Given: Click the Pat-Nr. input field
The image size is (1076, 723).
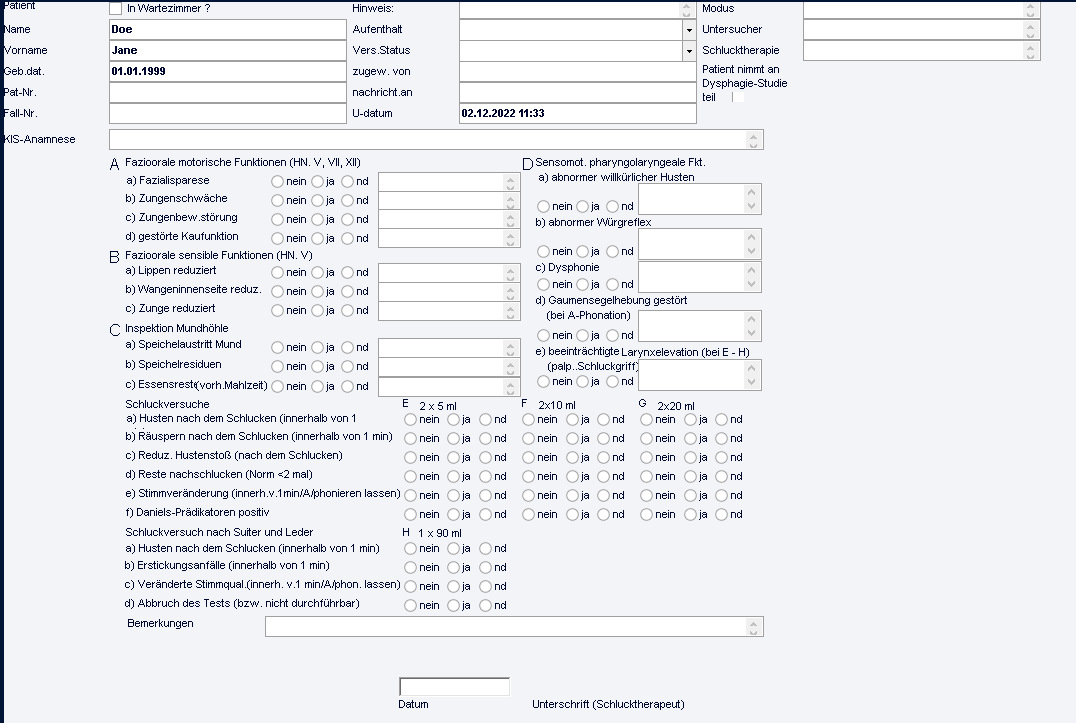Looking at the screenshot, I should 227,92.
